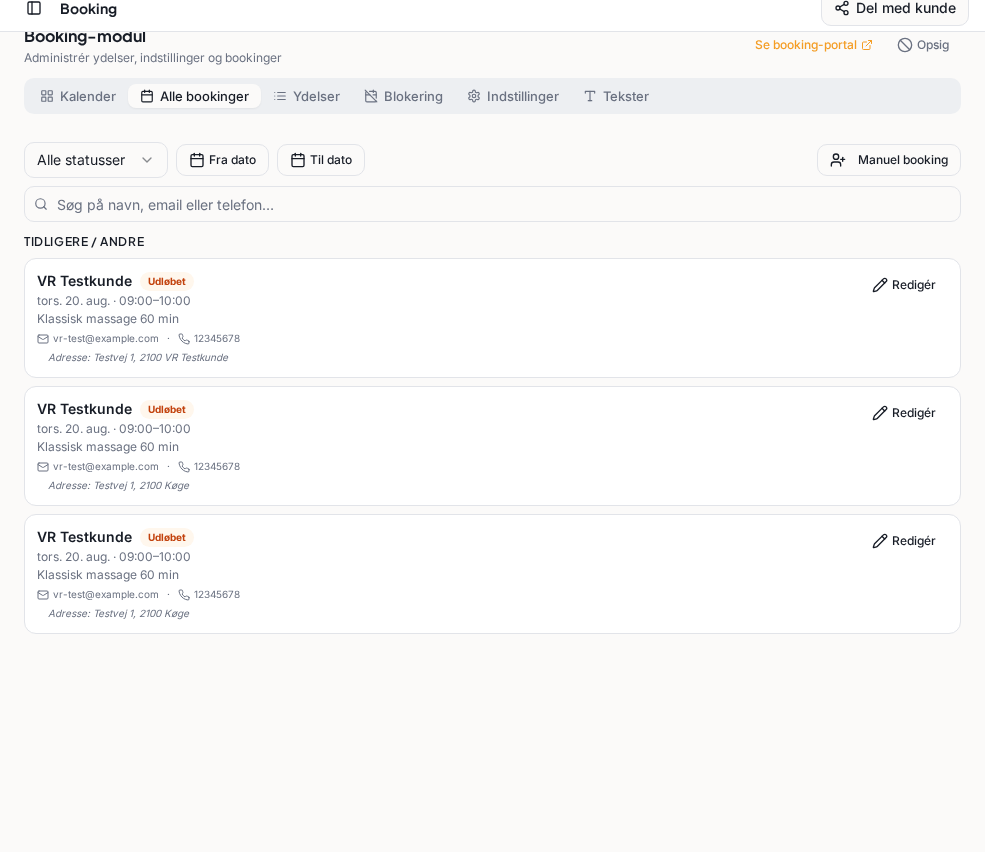Select the Alle bookinger tab

pyautogui.click(x=195, y=96)
